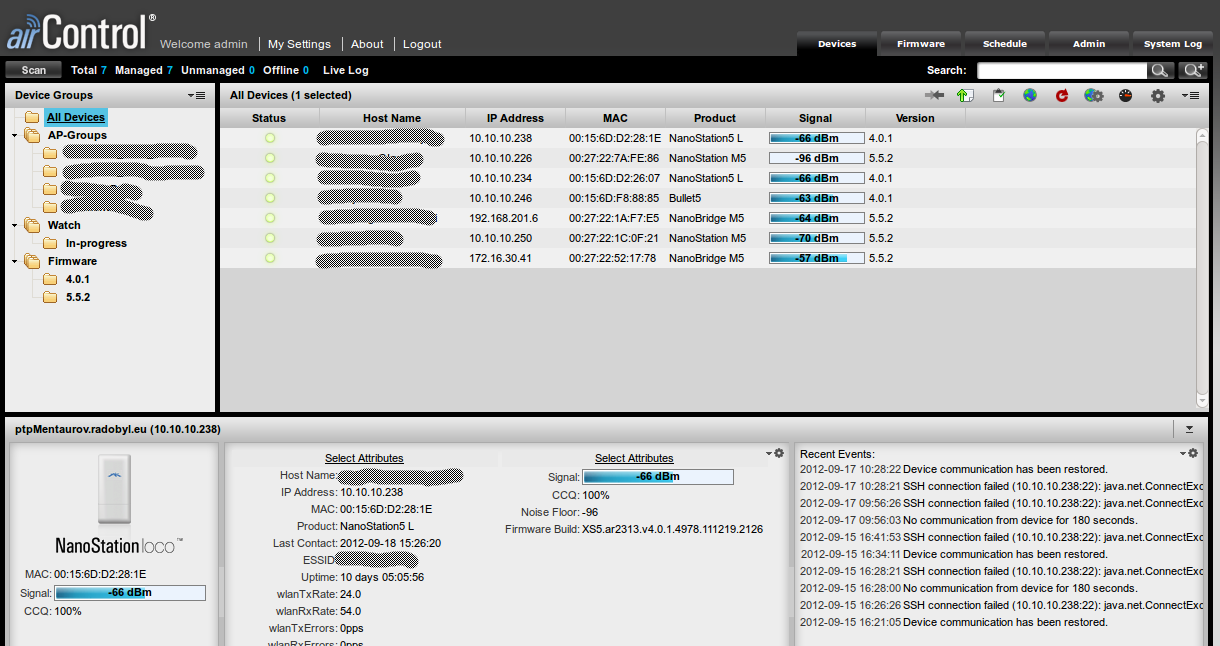This screenshot has width=1220, height=646.
Task: Click the green arrow firmware upgrade icon
Action: (965, 95)
